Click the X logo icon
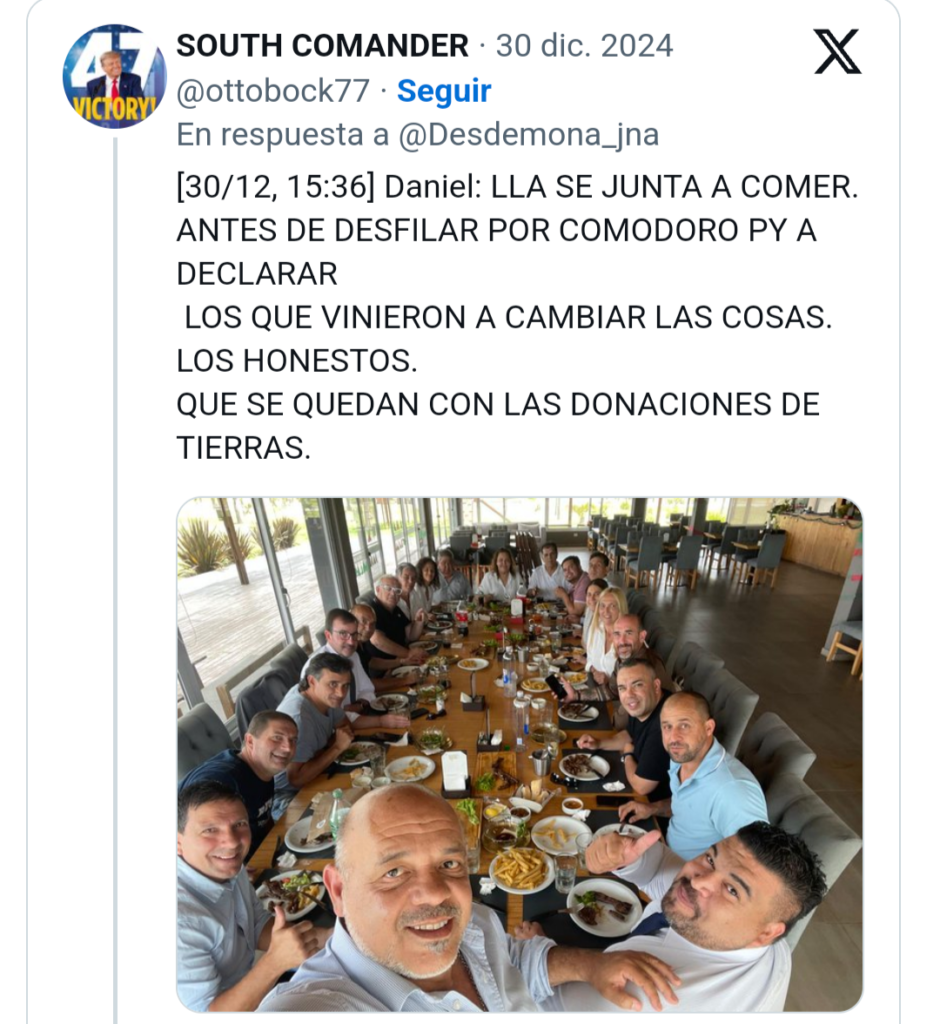 [x=837, y=52]
